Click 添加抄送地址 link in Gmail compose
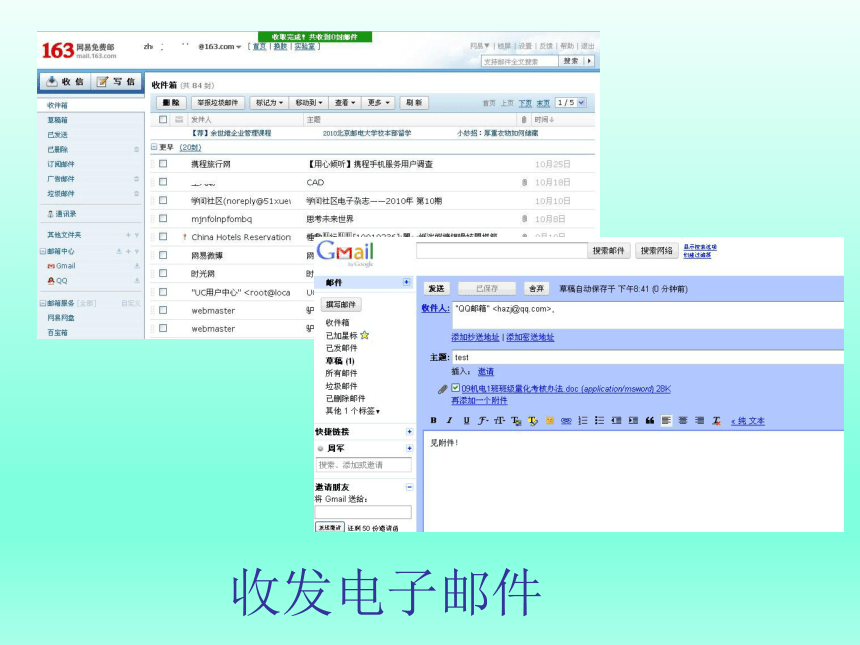 coord(475,337)
